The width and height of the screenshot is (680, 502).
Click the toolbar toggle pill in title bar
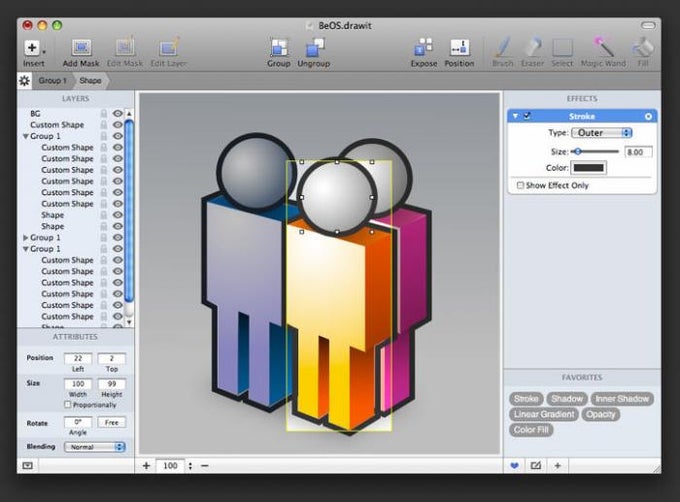(648, 26)
